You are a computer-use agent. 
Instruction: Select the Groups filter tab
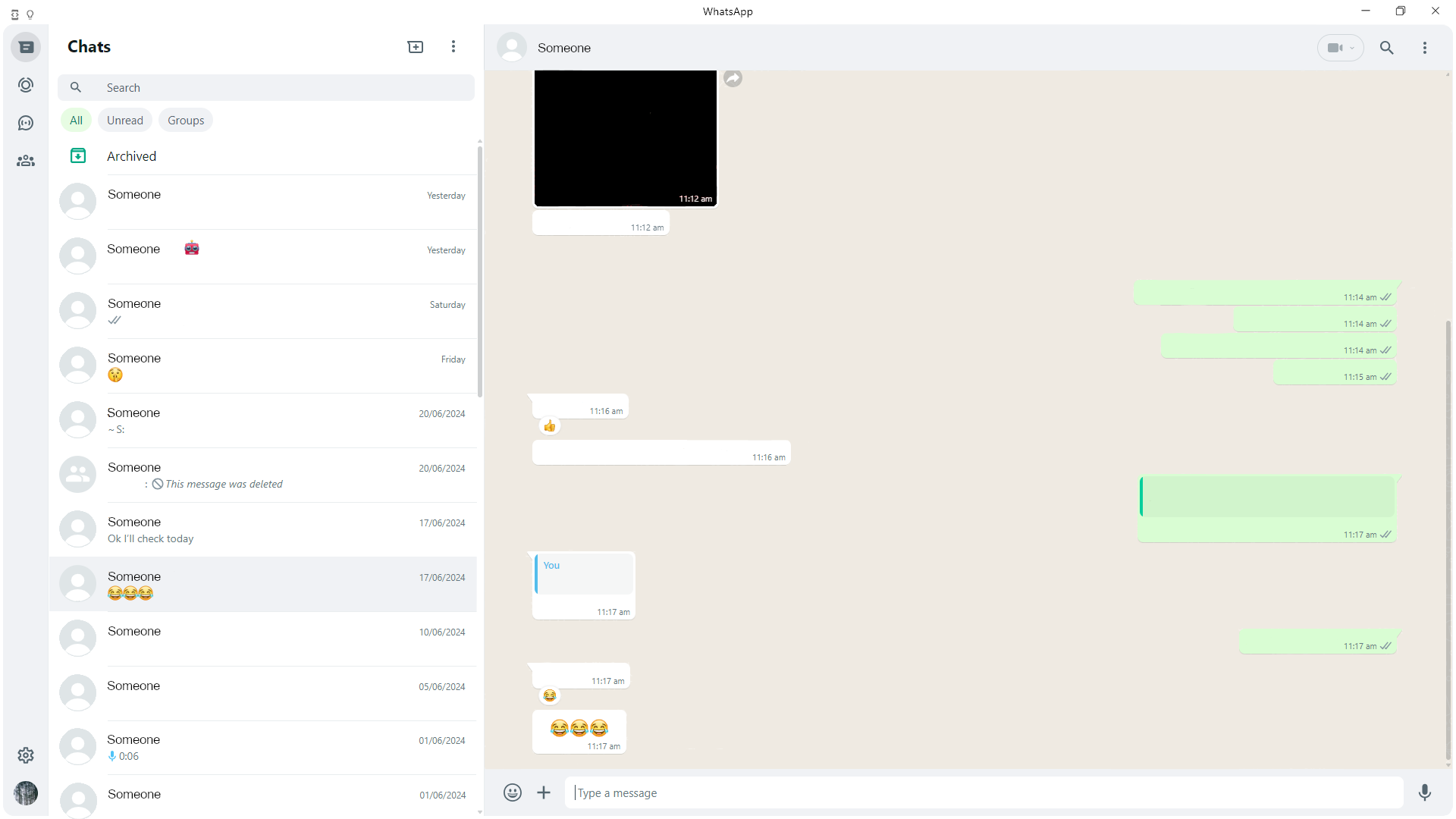(x=185, y=120)
